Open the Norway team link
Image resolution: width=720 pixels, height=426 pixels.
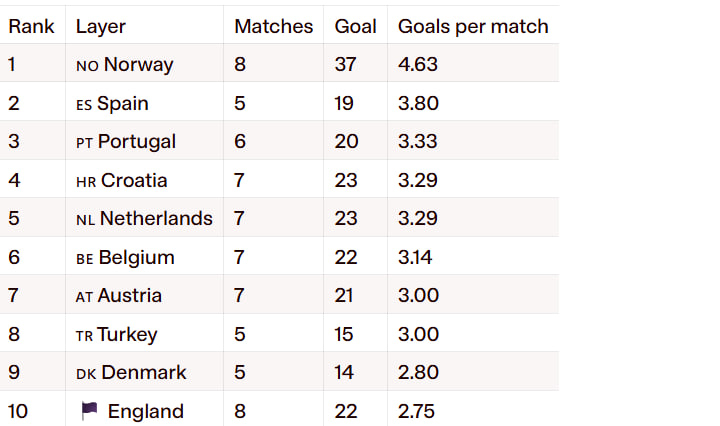pyautogui.click(x=138, y=65)
